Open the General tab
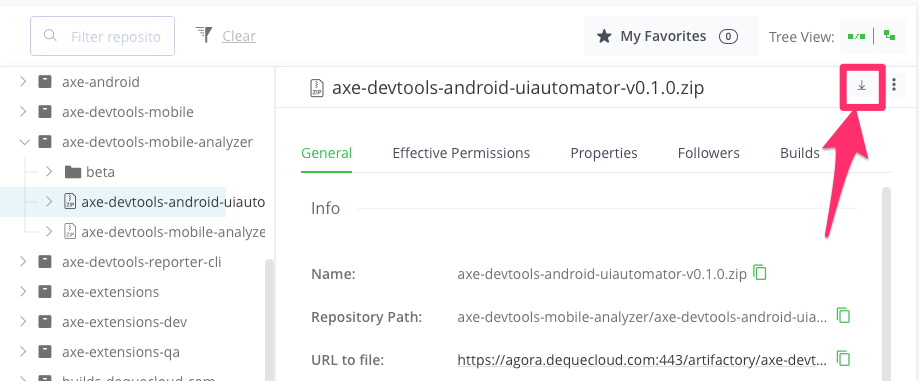 click(x=326, y=154)
